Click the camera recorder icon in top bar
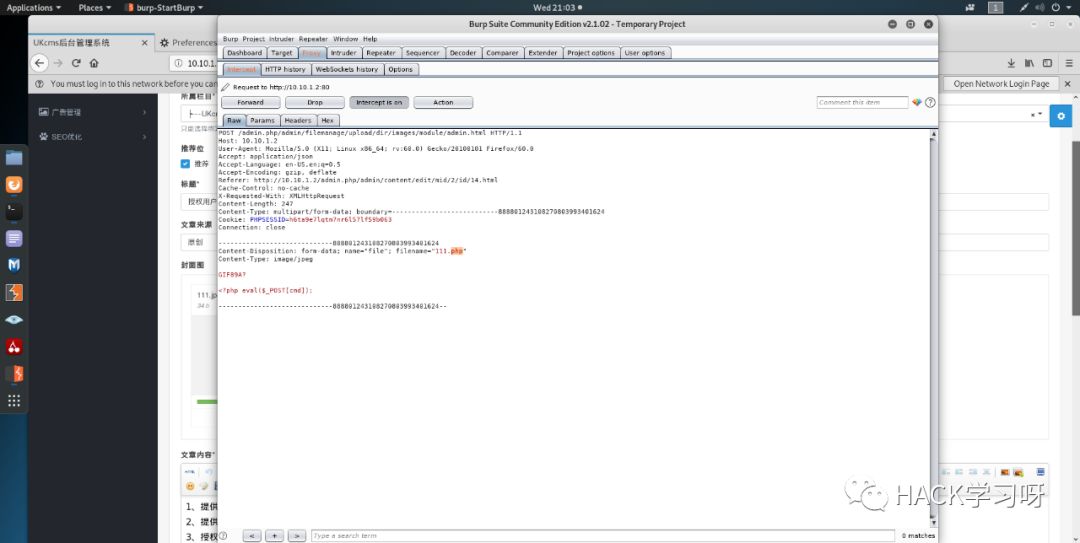This screenshot has width=1080, height=543. 970,8
